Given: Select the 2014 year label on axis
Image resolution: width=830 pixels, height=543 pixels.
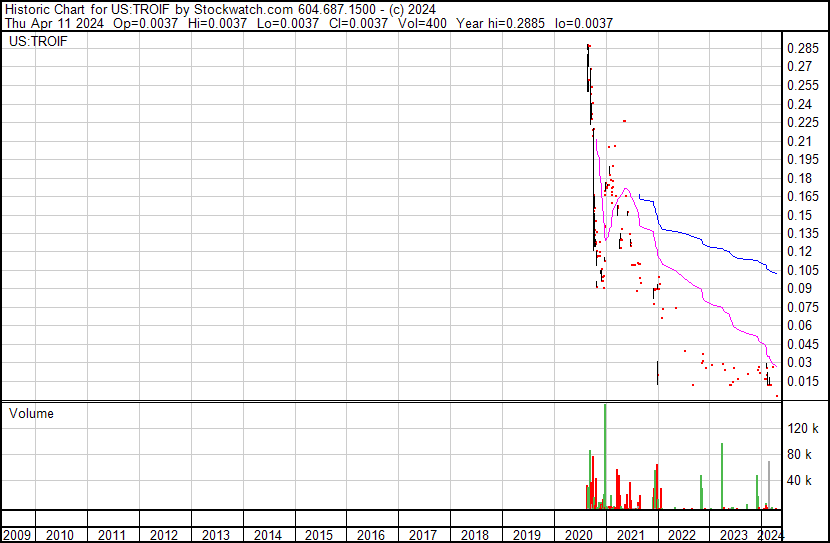Looking at the screenshot, I should click(x=268, y=535).
